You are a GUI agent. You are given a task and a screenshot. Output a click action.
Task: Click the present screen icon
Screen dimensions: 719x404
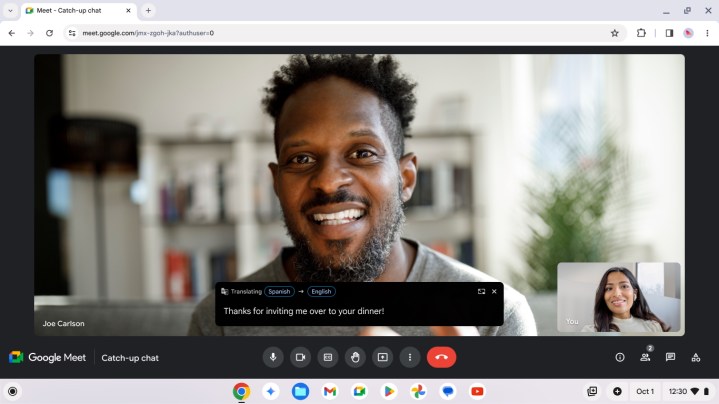tap(381, 357)
